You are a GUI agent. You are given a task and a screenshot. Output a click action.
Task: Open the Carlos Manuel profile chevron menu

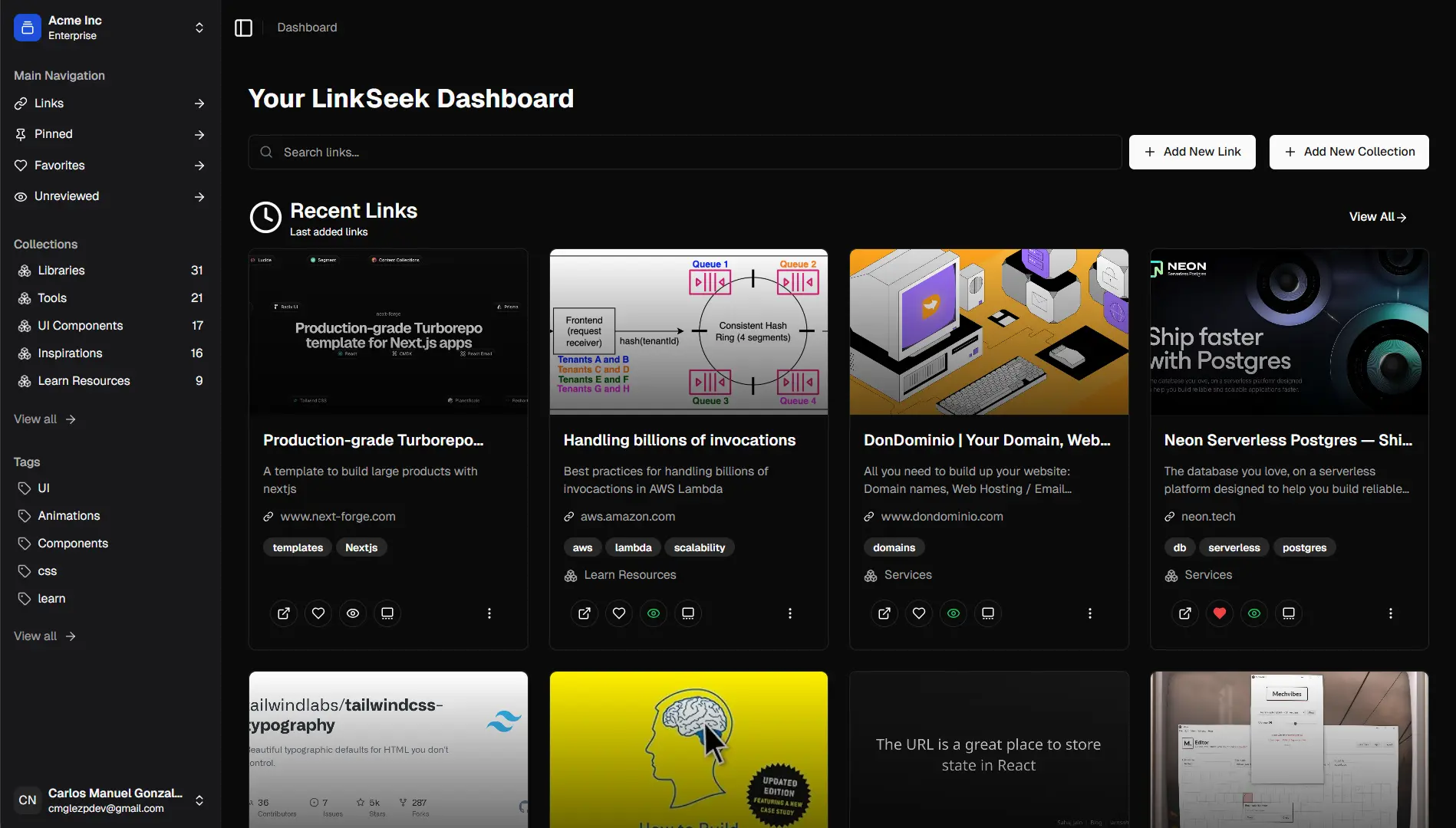point(199,800)
